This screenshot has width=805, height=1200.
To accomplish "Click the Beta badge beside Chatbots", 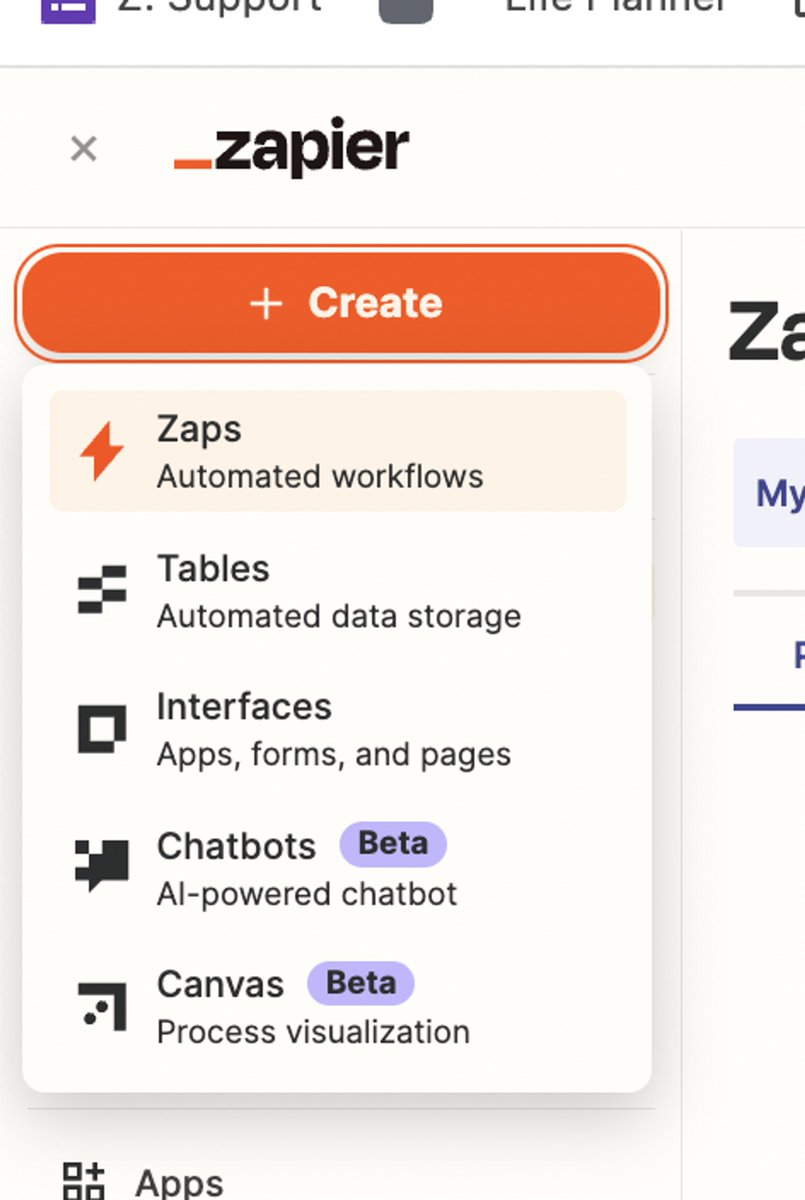I will point(393,845).
